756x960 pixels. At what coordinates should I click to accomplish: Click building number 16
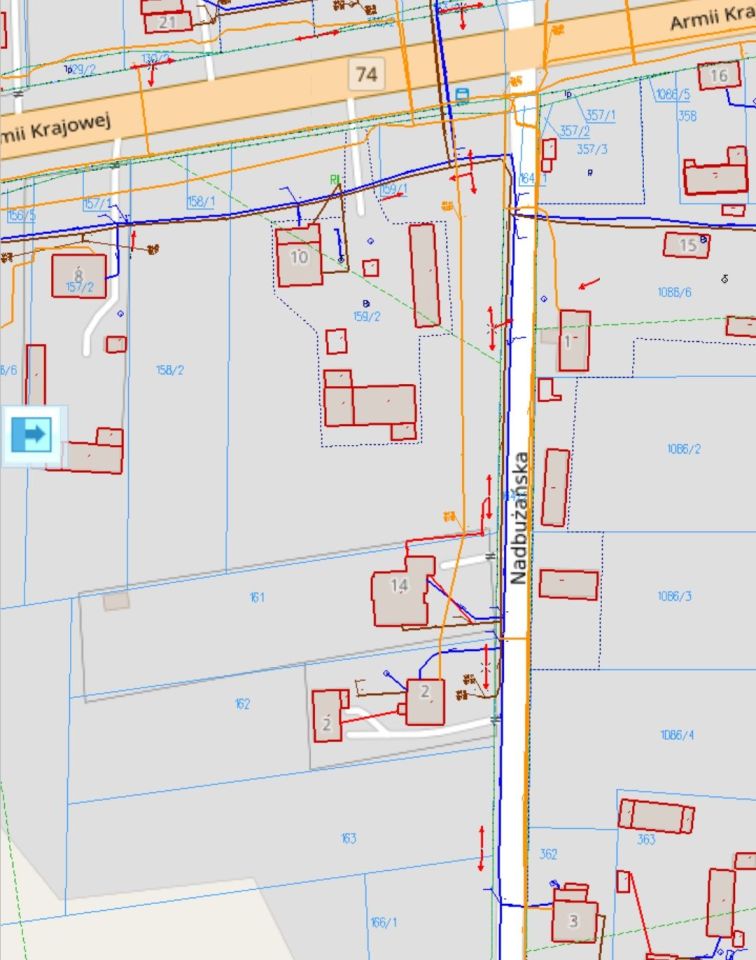tap(718, 75)
